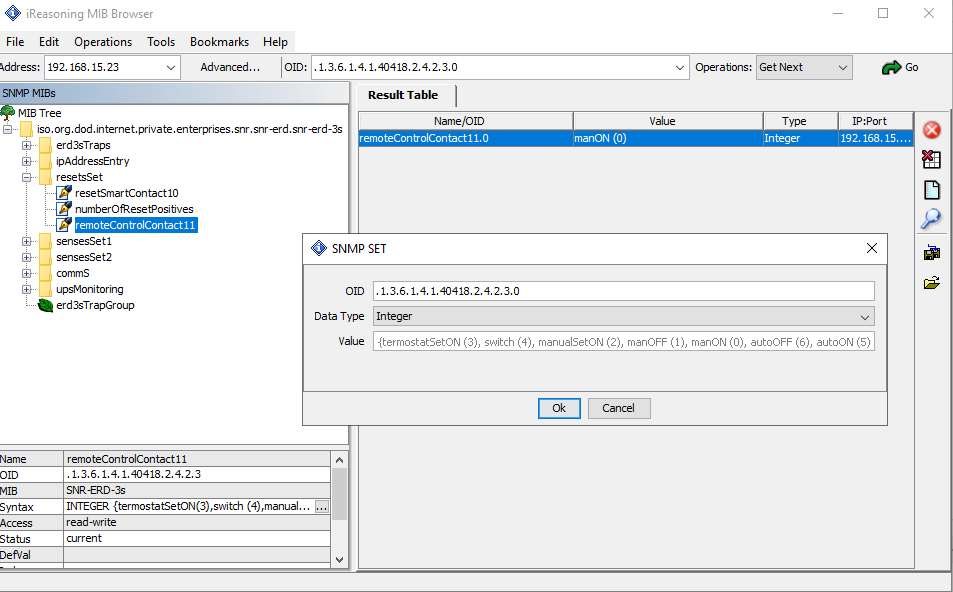Click the Advanced... button
The height and width of the screenshot is (592, 953).
click(230, 67)
